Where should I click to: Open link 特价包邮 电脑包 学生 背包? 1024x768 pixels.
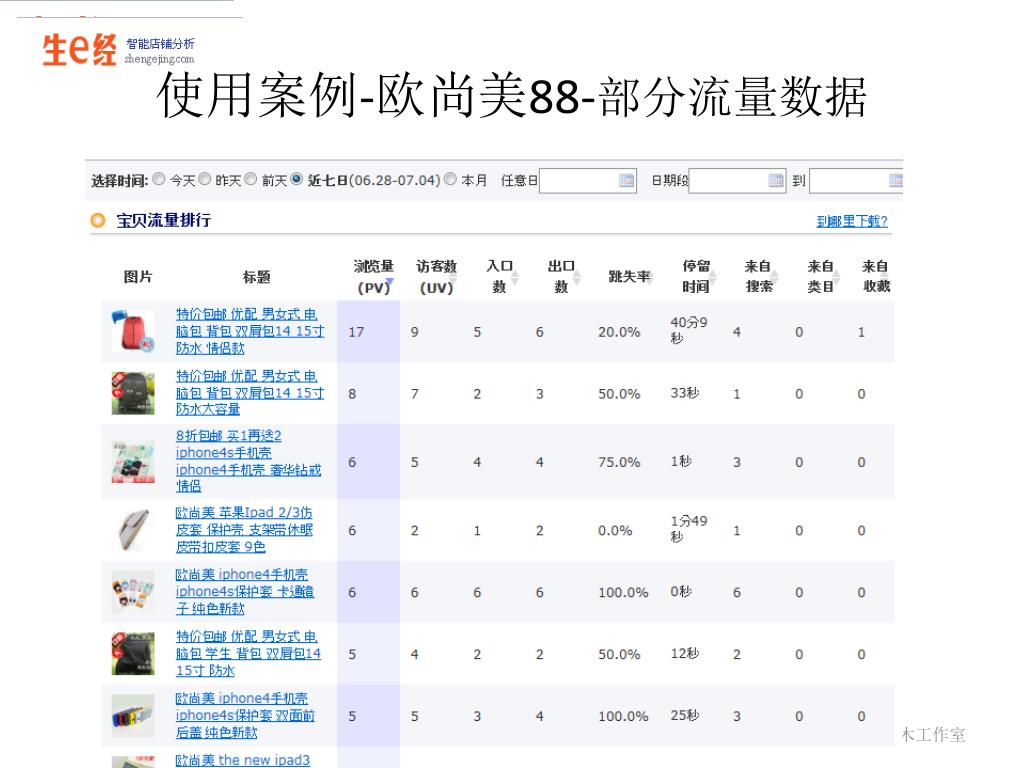(x=248, y=654)
